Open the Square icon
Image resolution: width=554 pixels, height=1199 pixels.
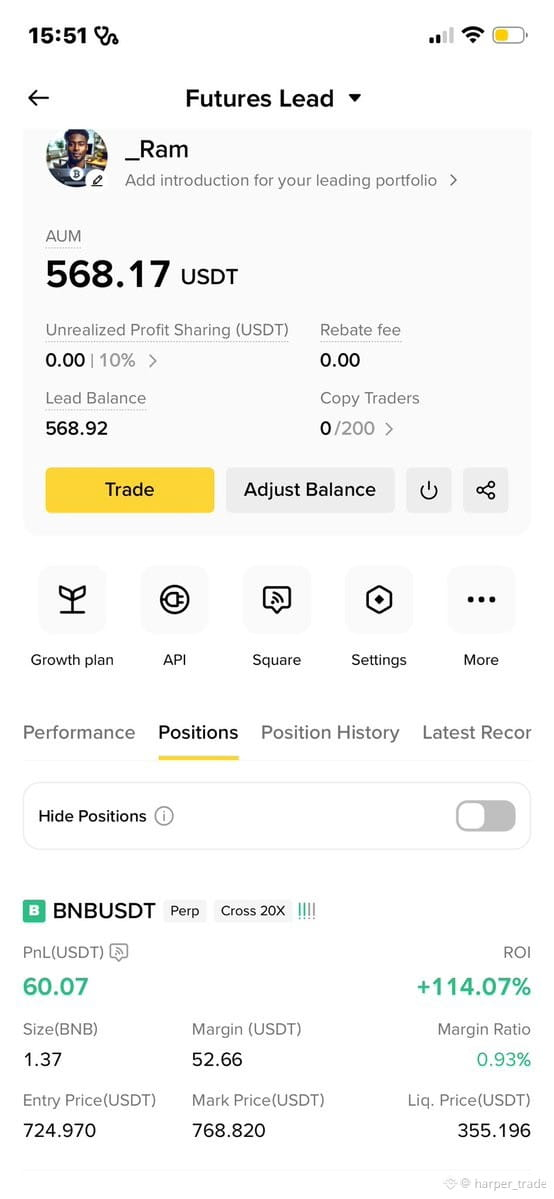pyautogui.click(x=276, y=600)
